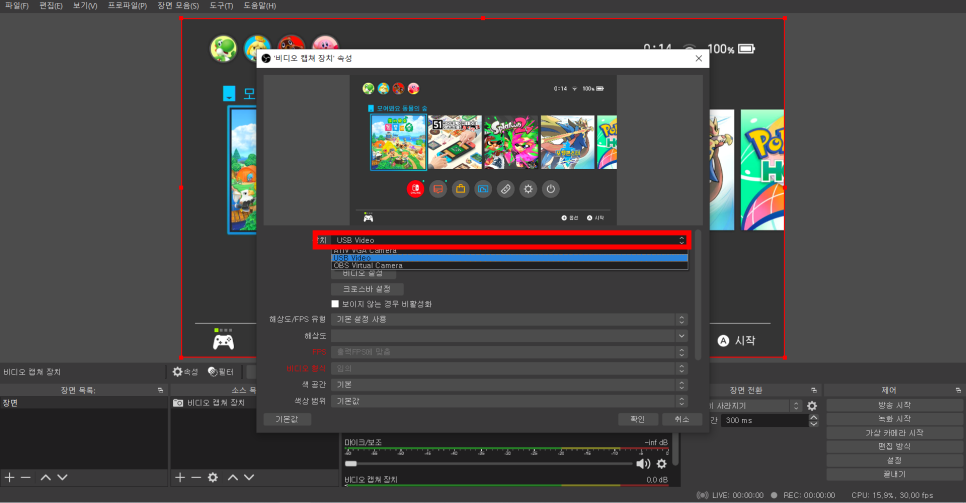This screenshot has height=503, width=966.
Task: Click the 비디오 캡쳐 장치 camera source icon
Action: [178, 403]
